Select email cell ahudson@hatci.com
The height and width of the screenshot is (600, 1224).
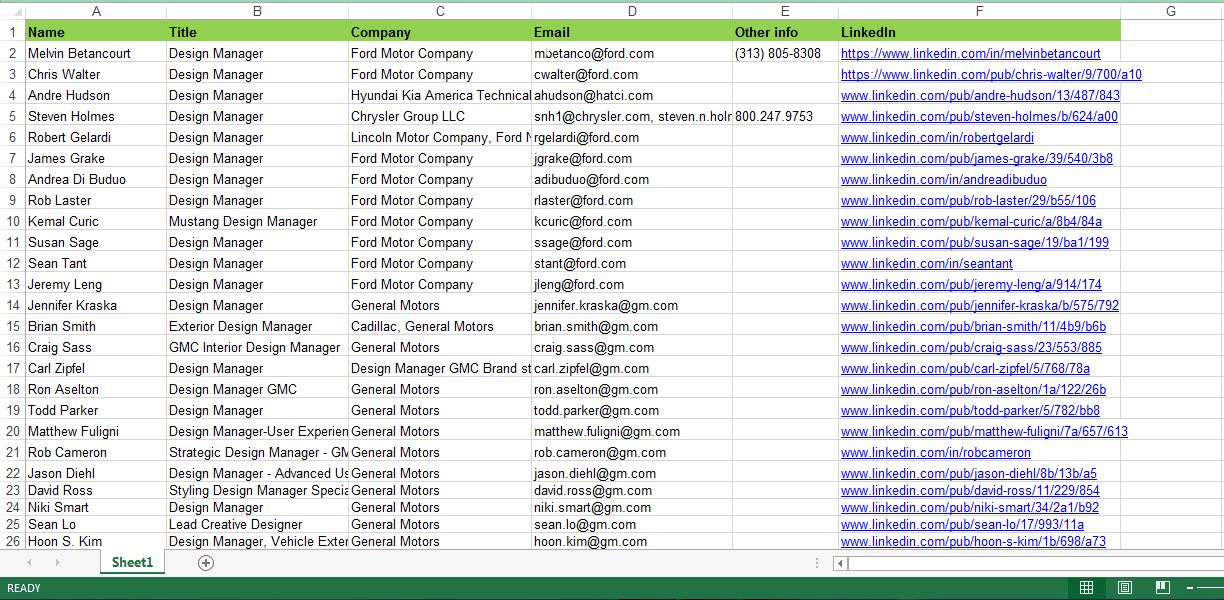point(632,96)
